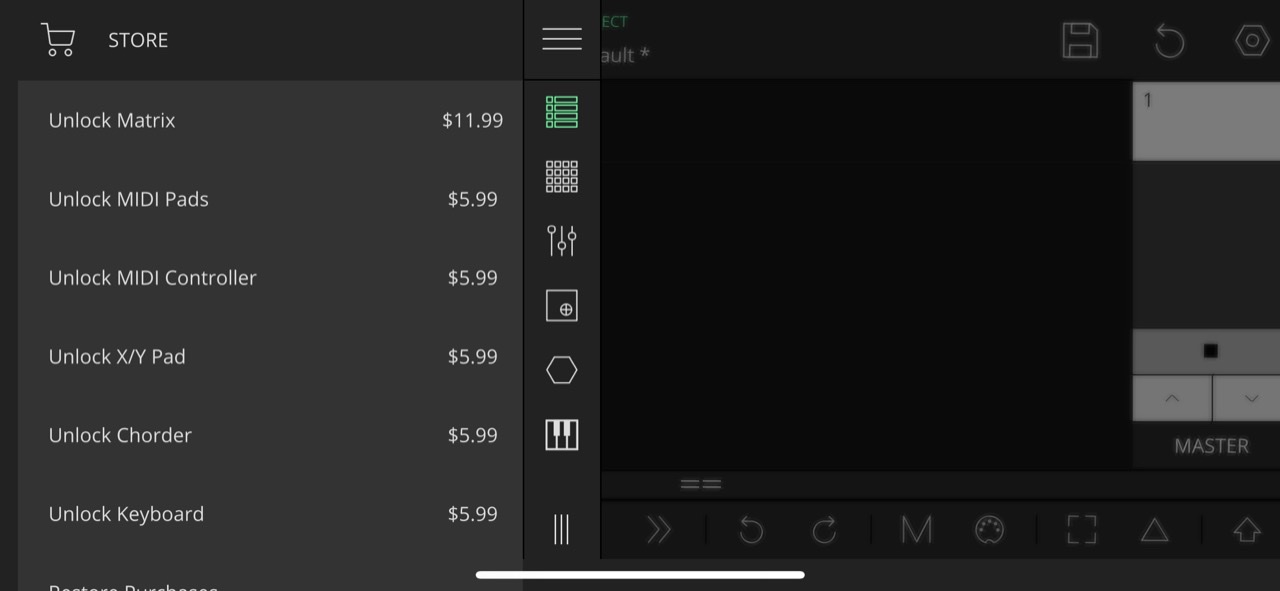Save the project with the floppy disk icon

tap(1080, 41)
